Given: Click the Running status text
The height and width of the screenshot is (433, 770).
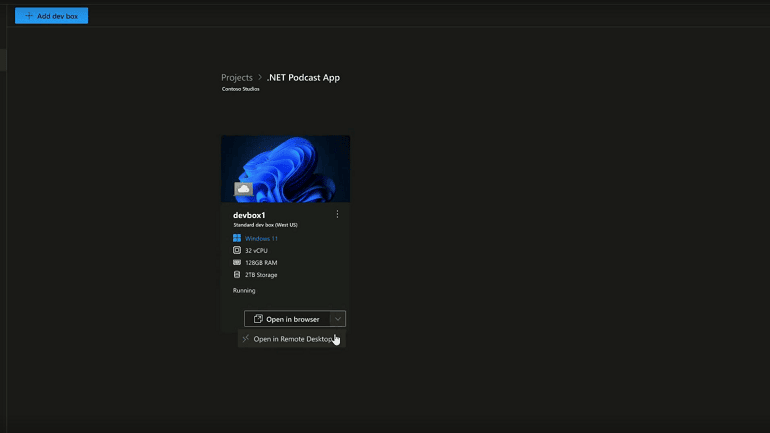Looking at the screenshot, I should click(x=244, y=291).
